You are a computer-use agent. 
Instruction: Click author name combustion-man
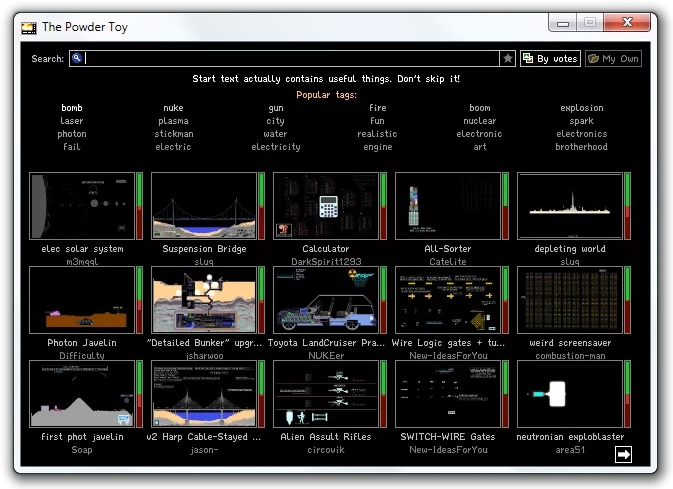coord(569,355)
